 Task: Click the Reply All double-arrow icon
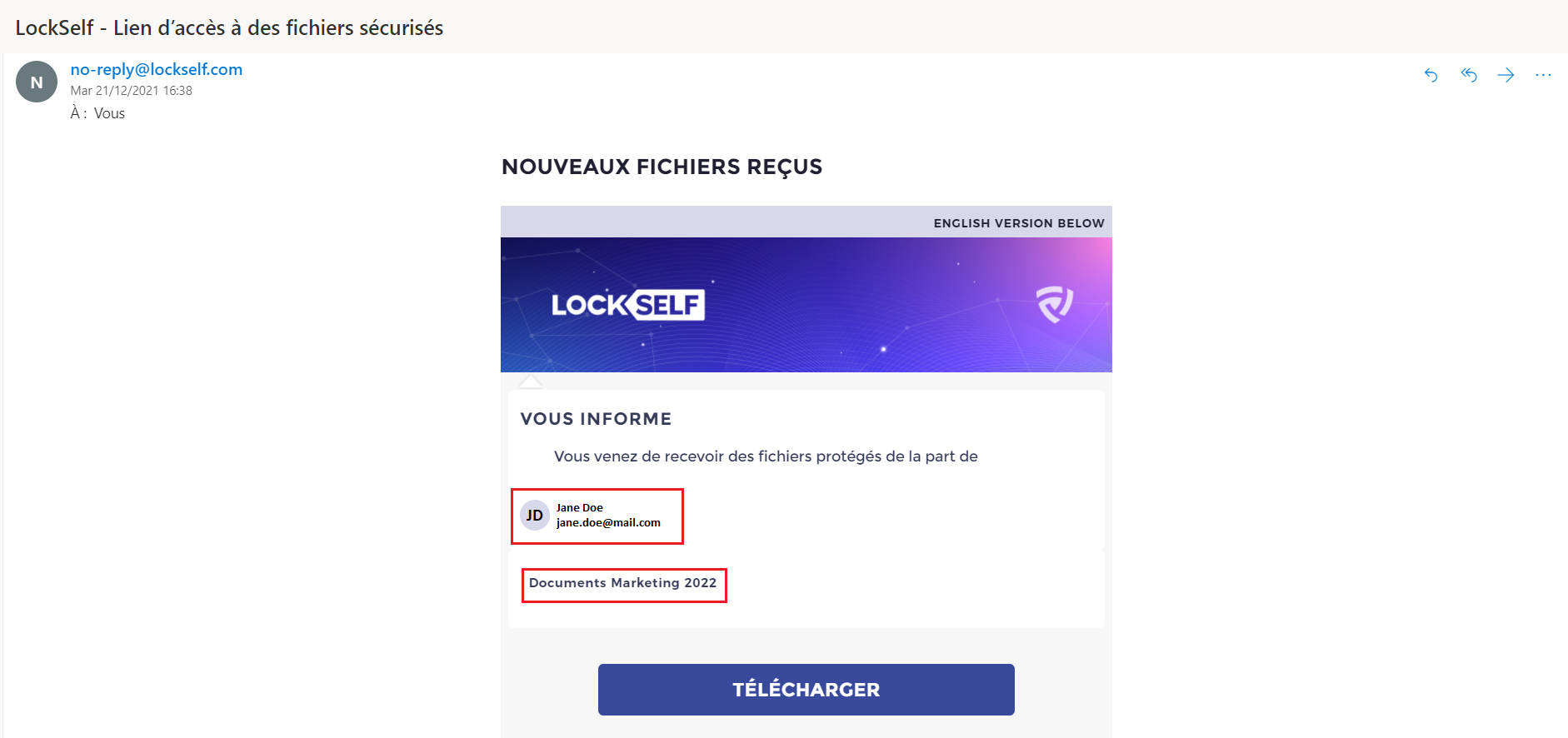click(x=1469, y=76)
